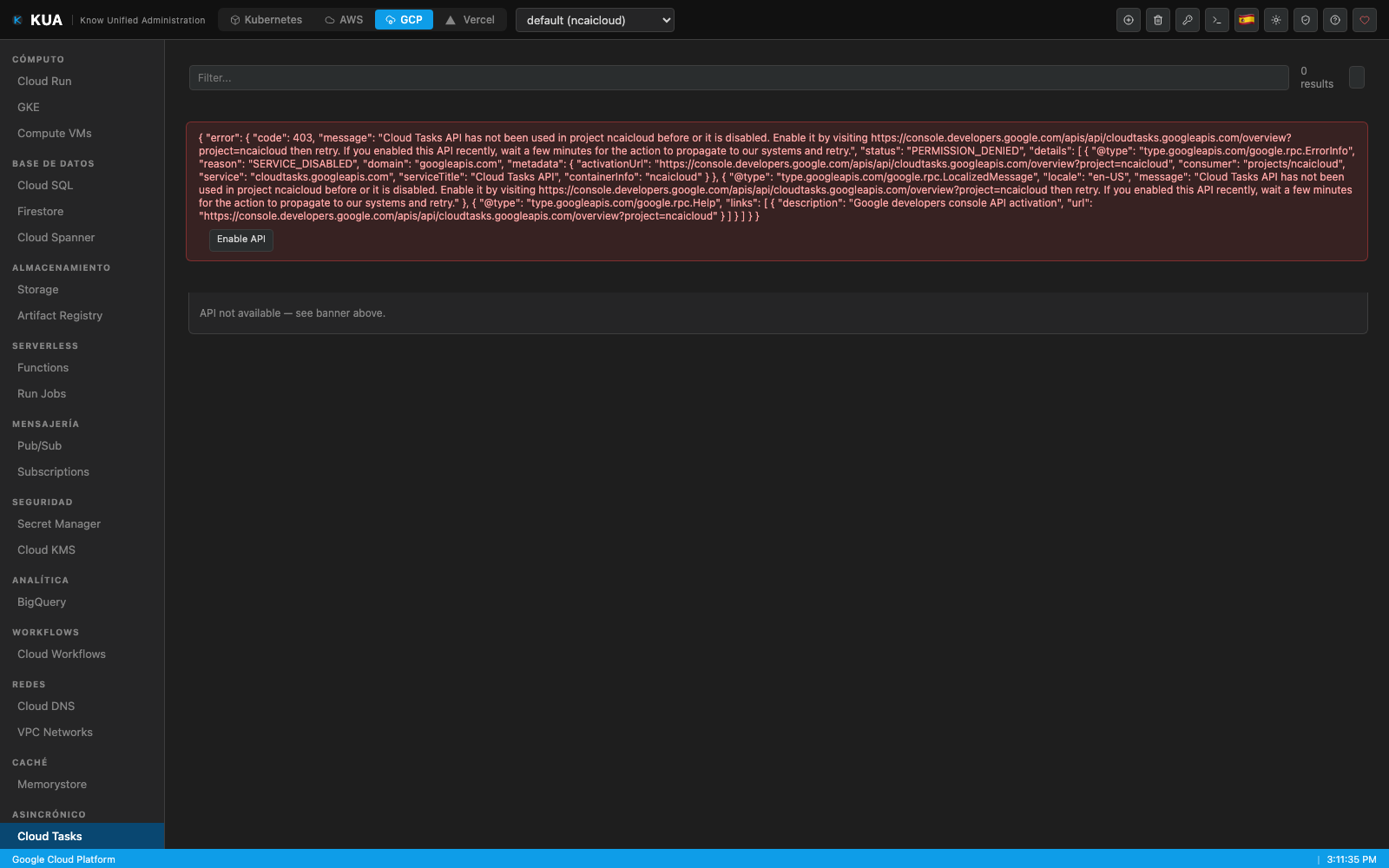Open the default (ncaicloud) project dropdown
This screenshot has width=1389, height=868.
(x=595, y=20)
